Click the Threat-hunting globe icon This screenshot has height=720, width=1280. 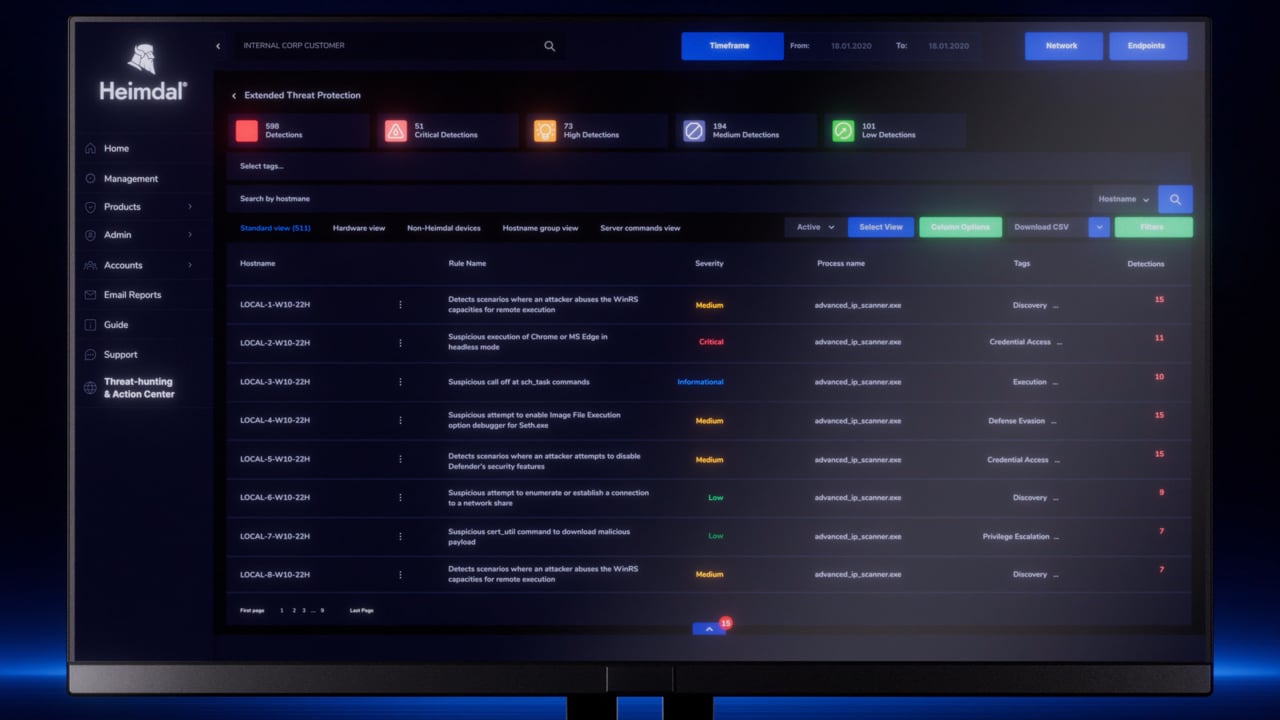(90, 388)
